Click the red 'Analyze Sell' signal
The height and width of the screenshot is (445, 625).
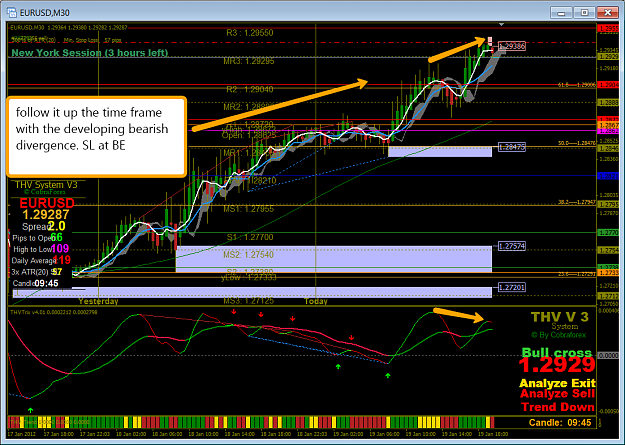(x=557, y=394)
